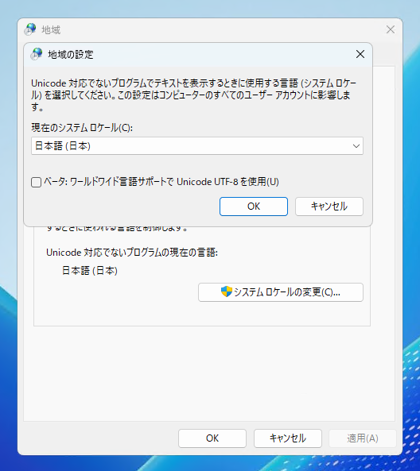This screenshot has width=420, height=471.
Task: Click キャンセル in the 地域の設定 dialog
Action: click(329, 206)
